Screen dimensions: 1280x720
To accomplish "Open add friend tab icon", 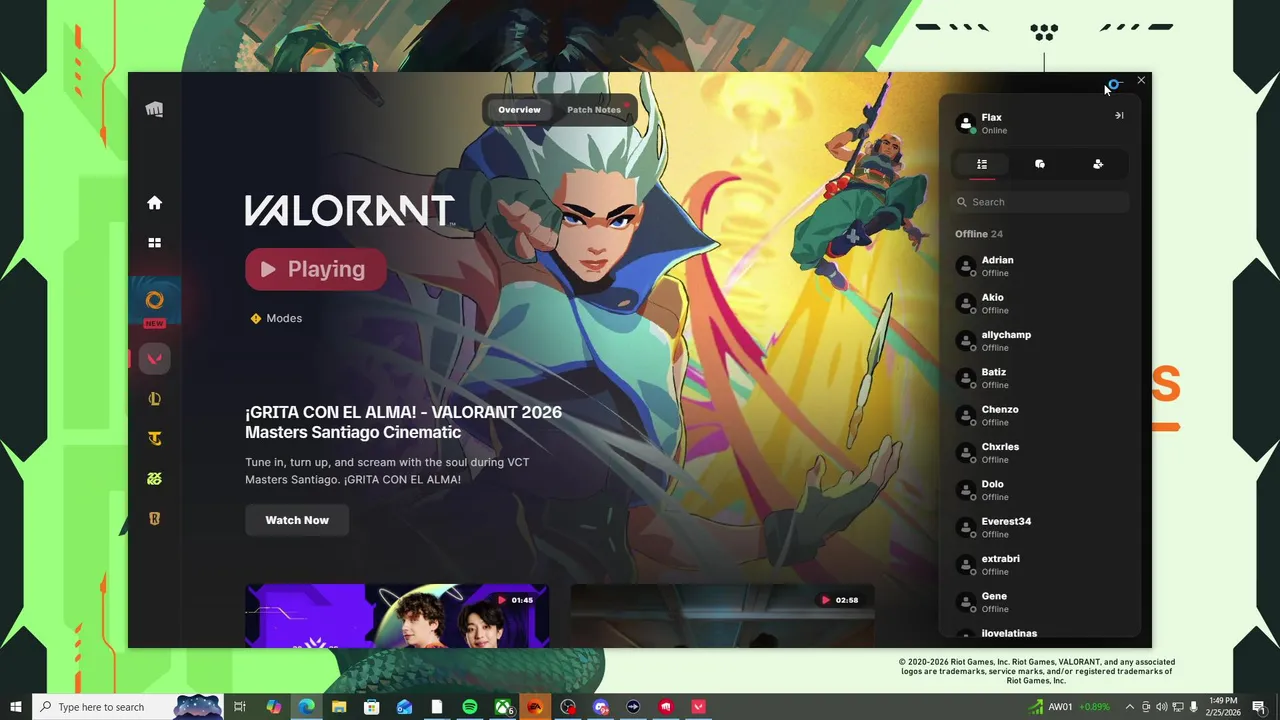I will [x=1098, y=164].
